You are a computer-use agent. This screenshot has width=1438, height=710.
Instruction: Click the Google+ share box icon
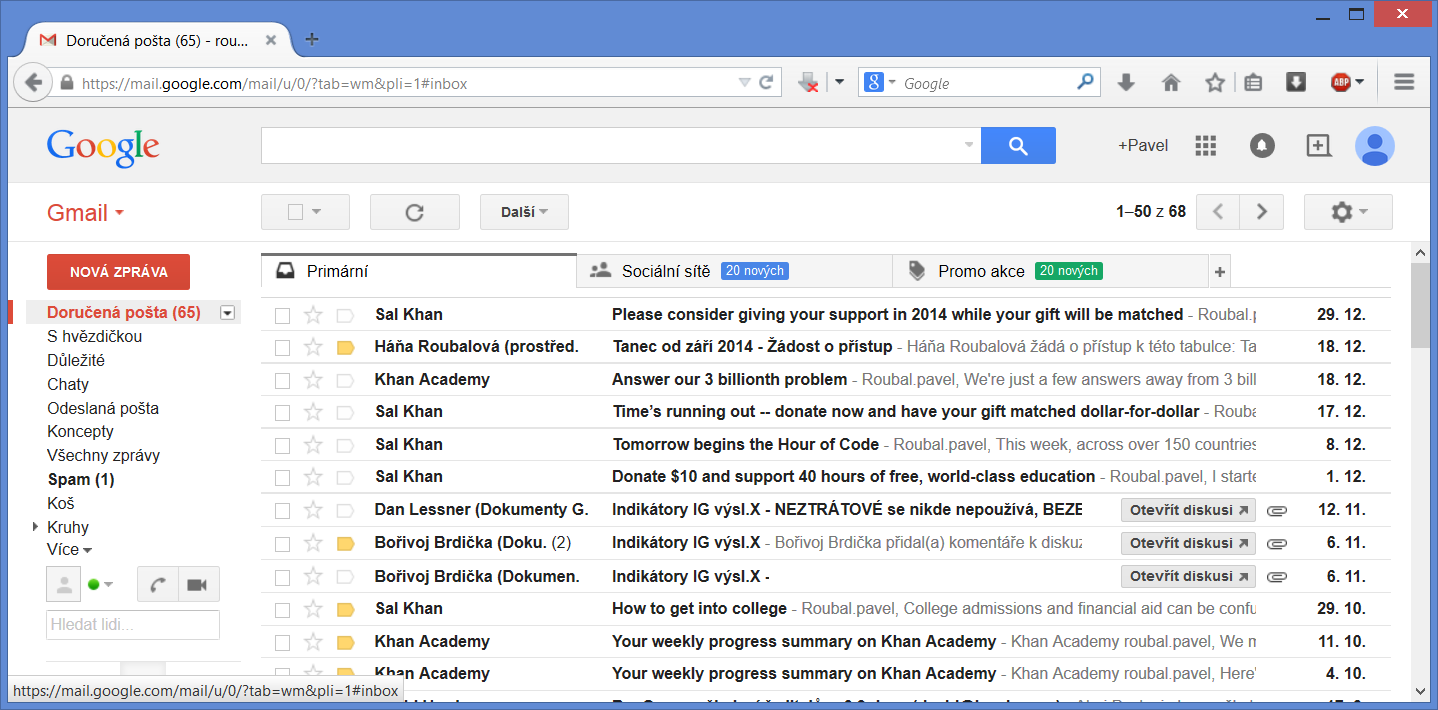[1319, 146]
